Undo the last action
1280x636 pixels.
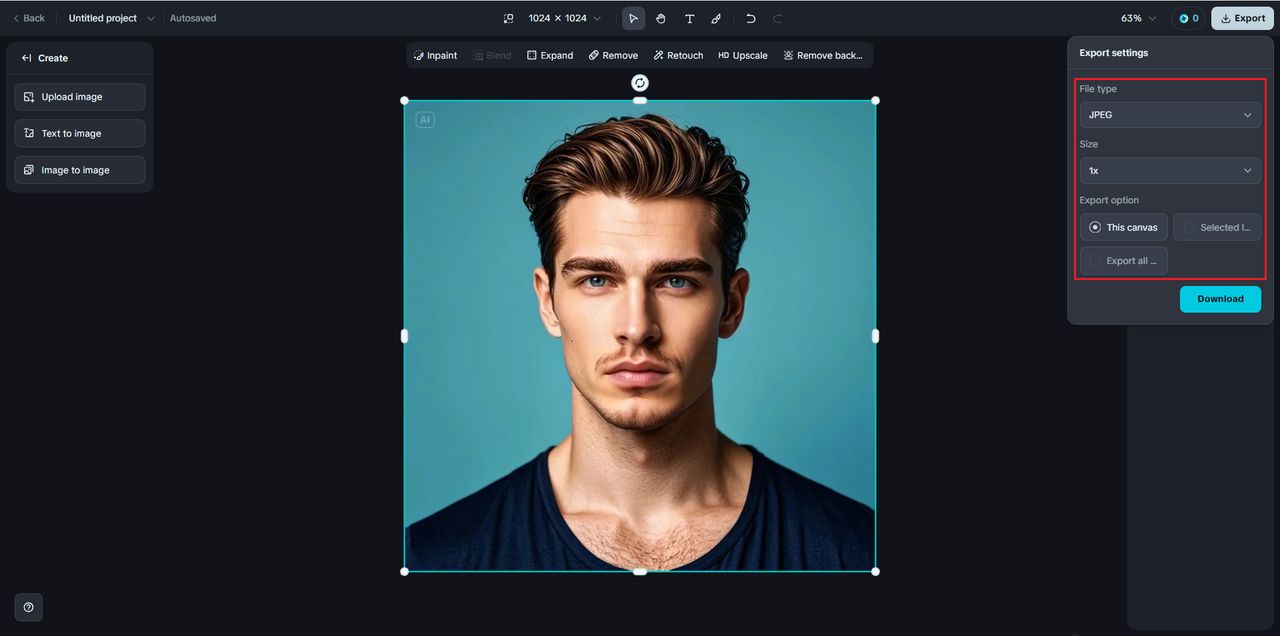coord(750,18)
